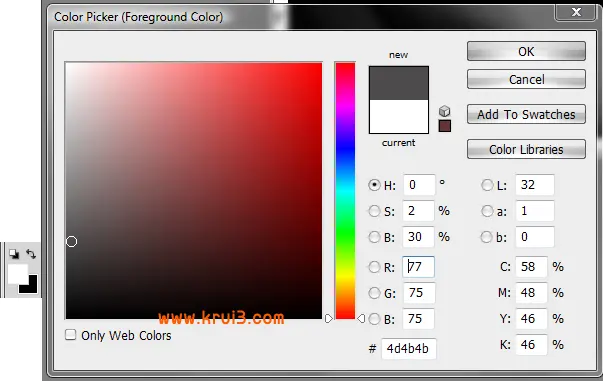This screenshot has height=381, width=603.
Task: Click the Lab b value field
Action: 535,237
